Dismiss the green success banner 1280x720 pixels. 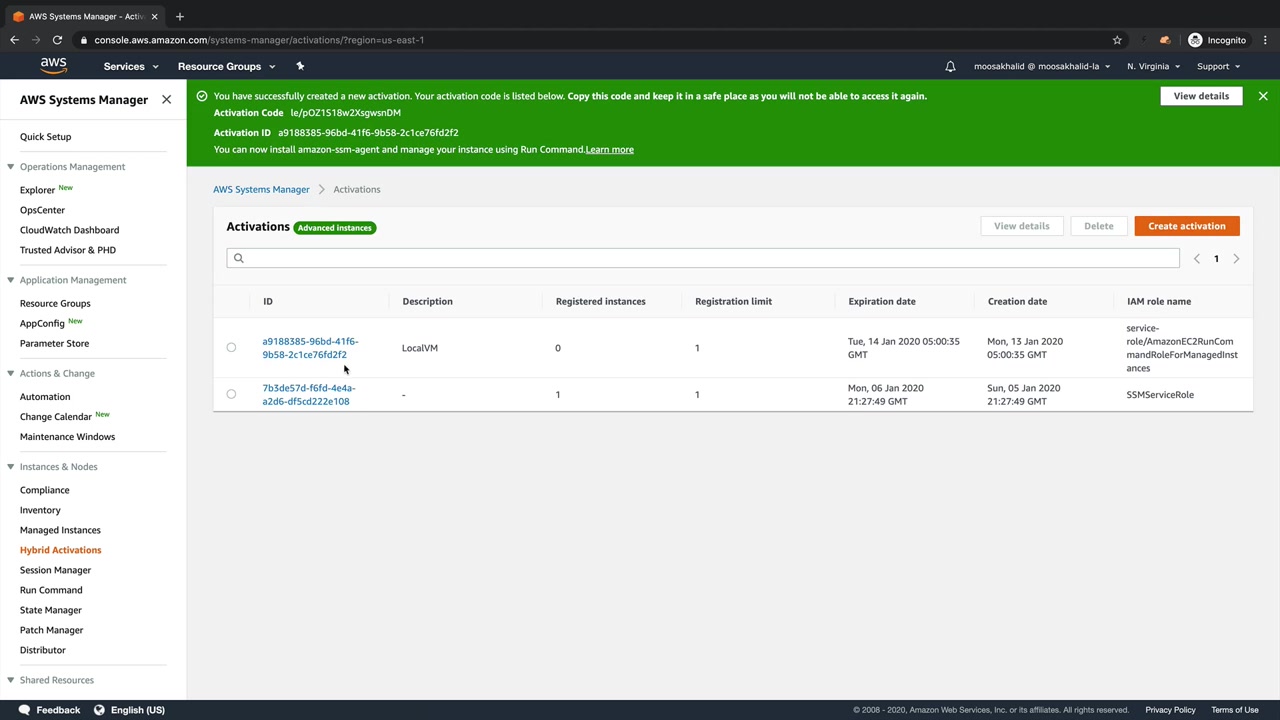point(1263,96)
